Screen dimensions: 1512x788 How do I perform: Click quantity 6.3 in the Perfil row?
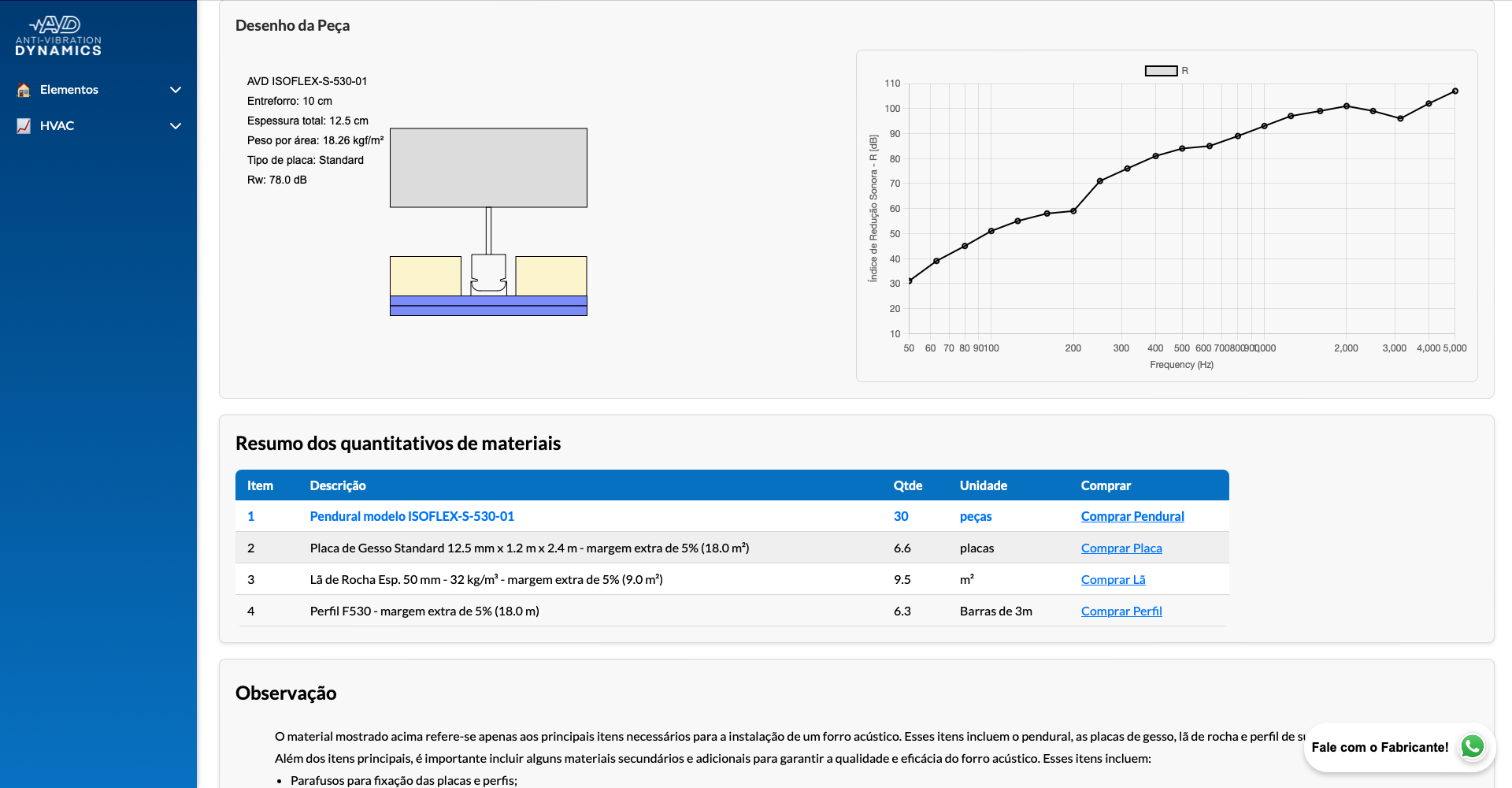[x=902, y=611]
